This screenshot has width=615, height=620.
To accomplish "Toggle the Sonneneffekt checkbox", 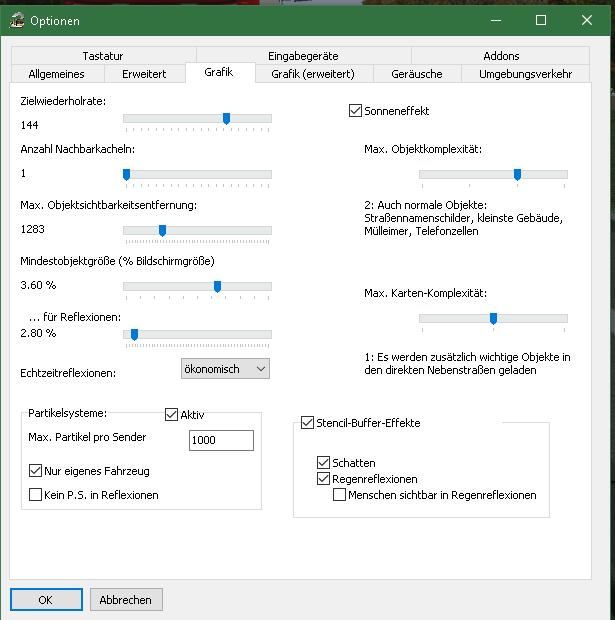I will click(x=355, y=111).
